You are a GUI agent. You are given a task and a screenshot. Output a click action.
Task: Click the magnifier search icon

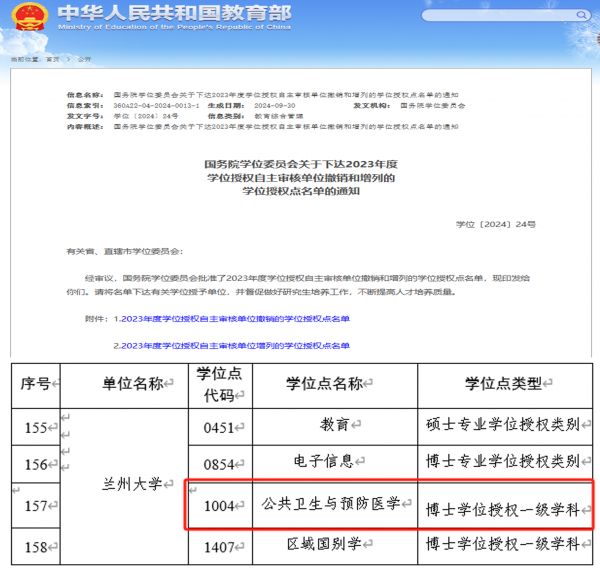click(x=581, y=15)
